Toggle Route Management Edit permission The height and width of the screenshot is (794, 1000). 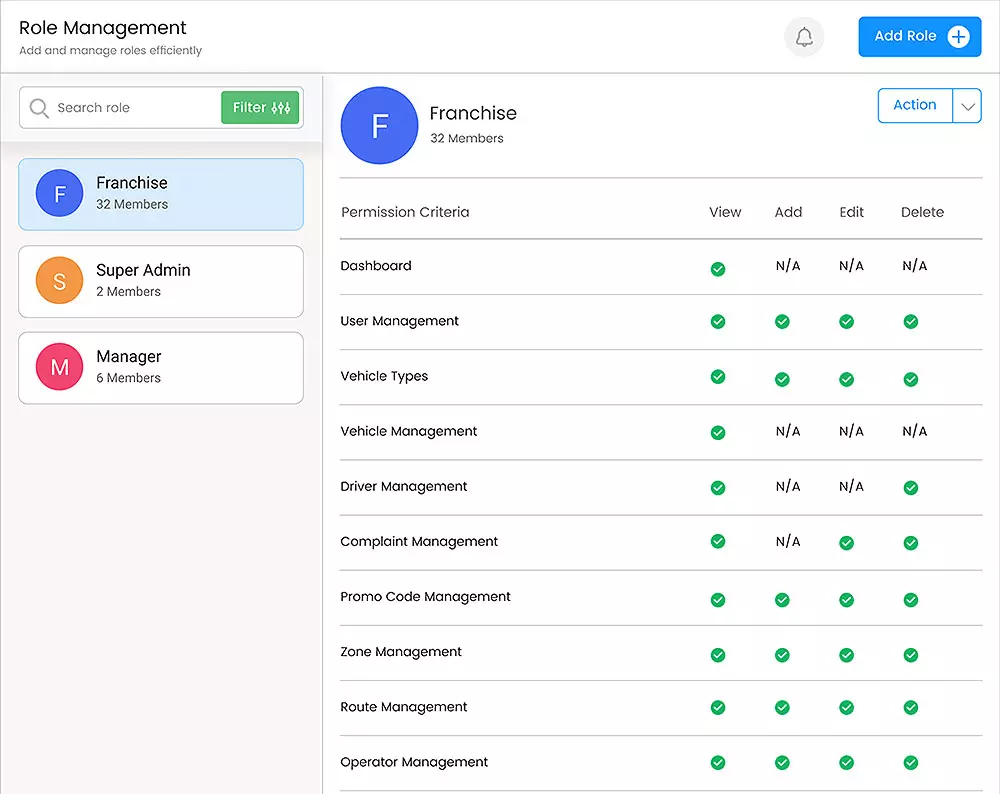point(847,707)
